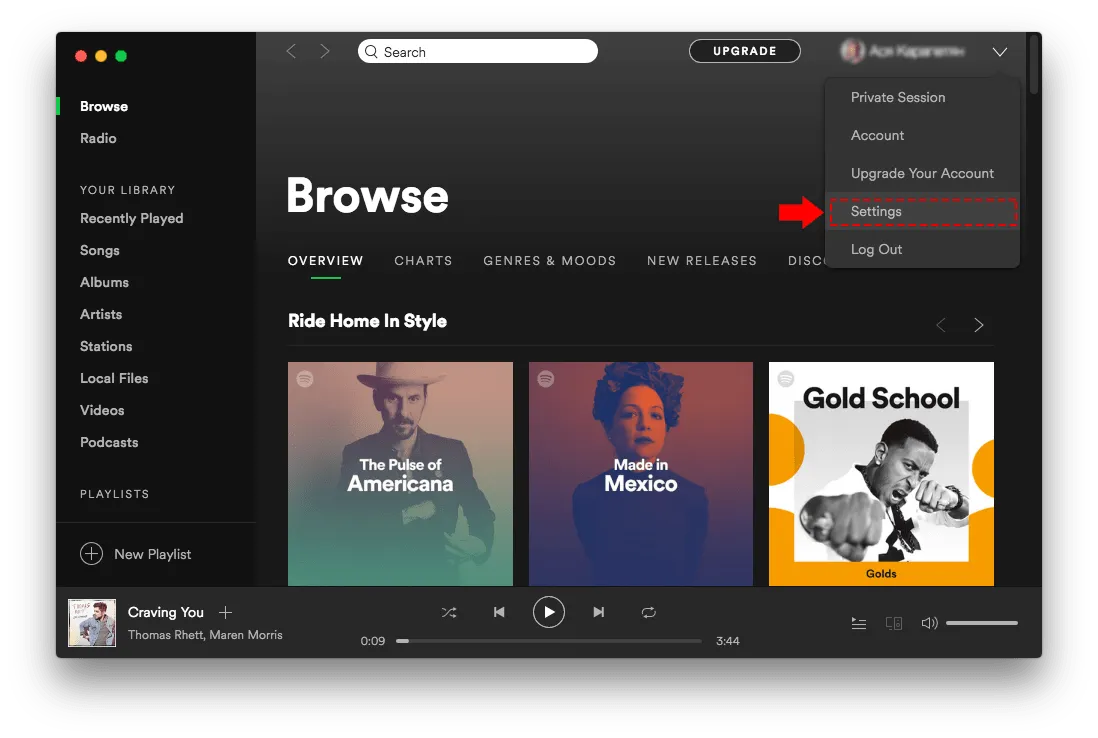1098x738 pixels.
Task: Advance the Ride Home In Style carousel
Action: (978, 325)
